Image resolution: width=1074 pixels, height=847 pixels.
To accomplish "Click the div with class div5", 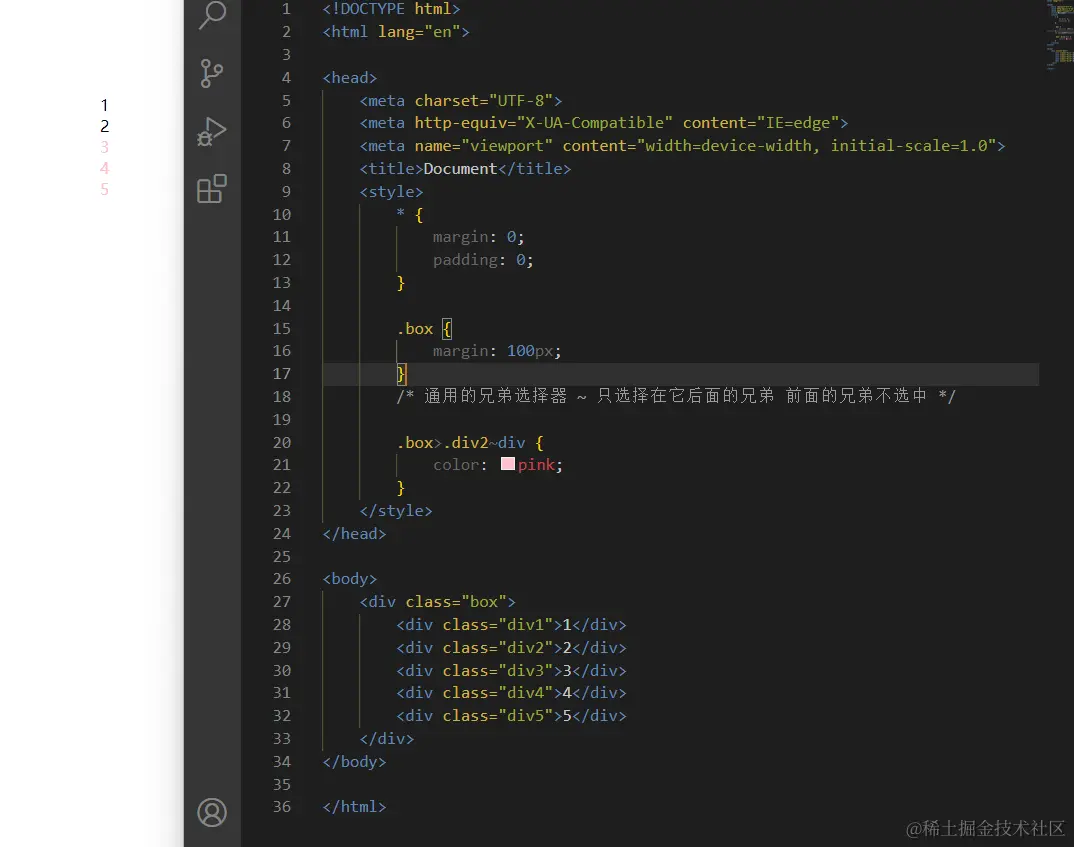I will point(511,716).
